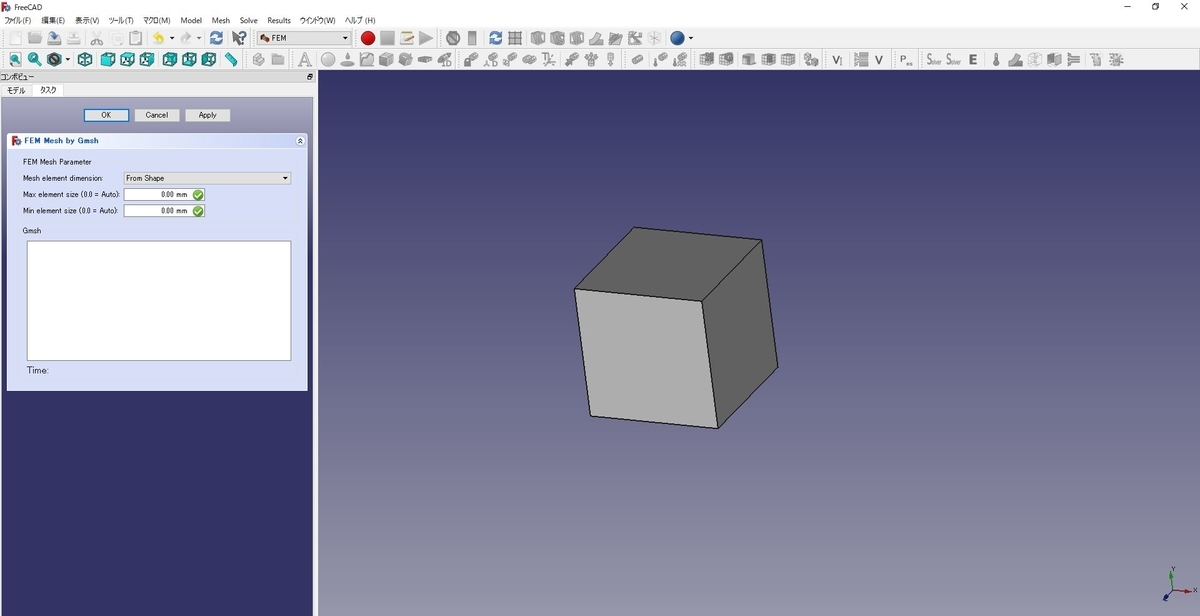This screenshot has width=1200, height=616.
Task: Click the Max element size input field
Action: (164, 194)
